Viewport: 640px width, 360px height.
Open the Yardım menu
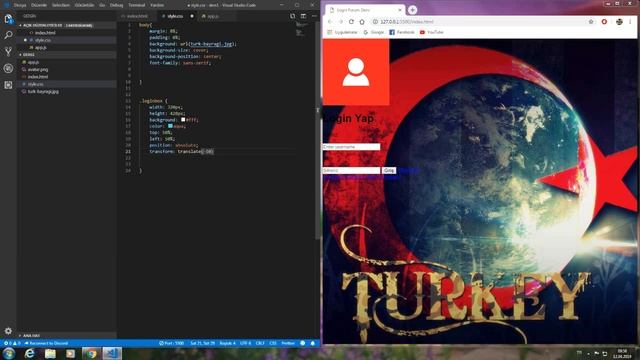(157, 5)
